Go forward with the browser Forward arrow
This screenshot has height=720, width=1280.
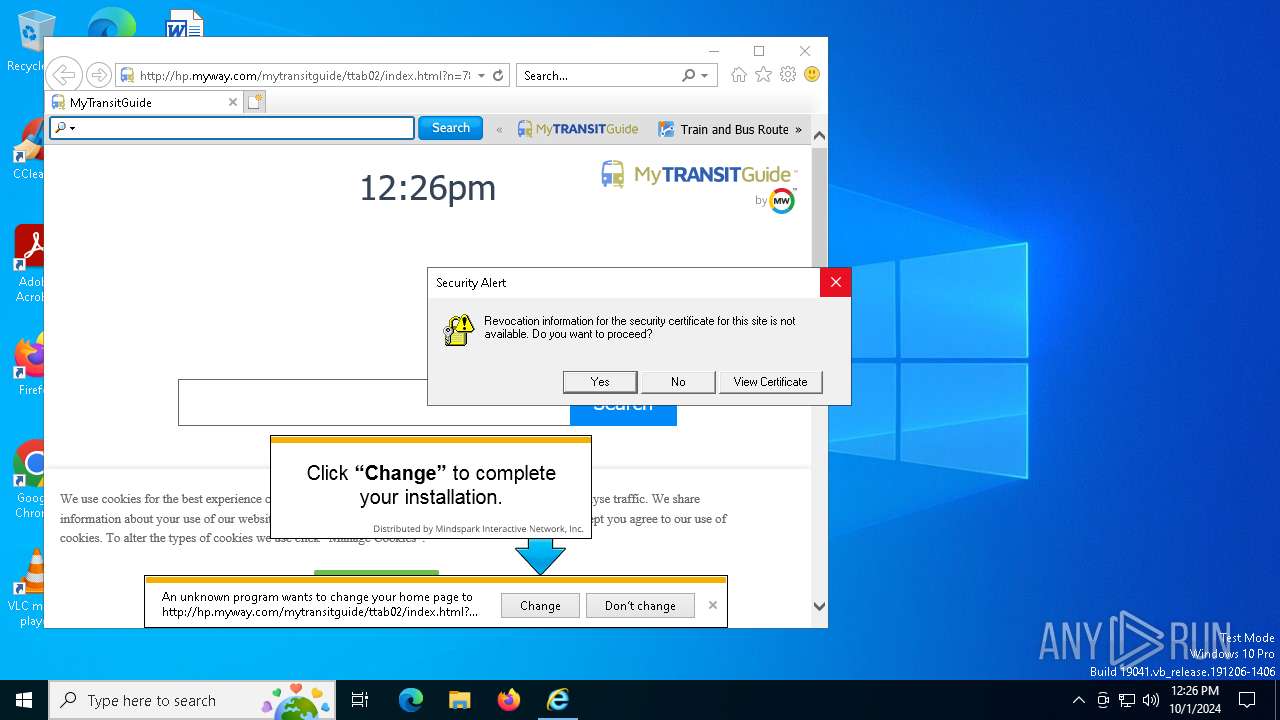click(98, 75)
